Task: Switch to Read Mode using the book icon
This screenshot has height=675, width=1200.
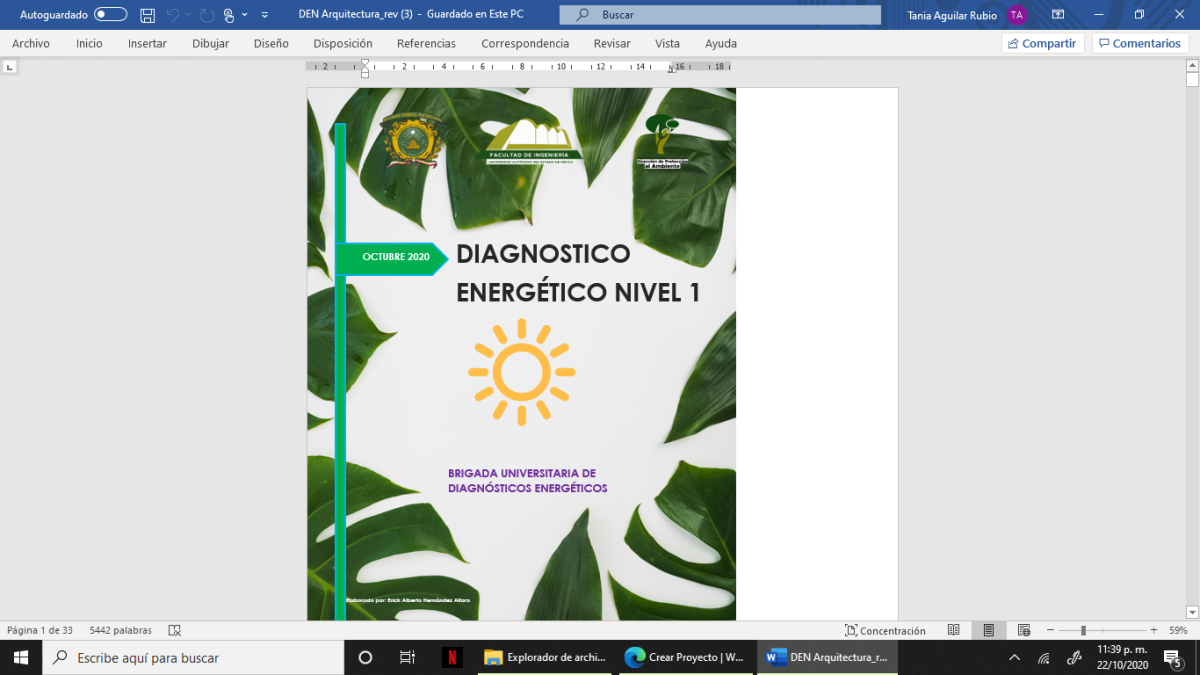Action: coord(953,630)
